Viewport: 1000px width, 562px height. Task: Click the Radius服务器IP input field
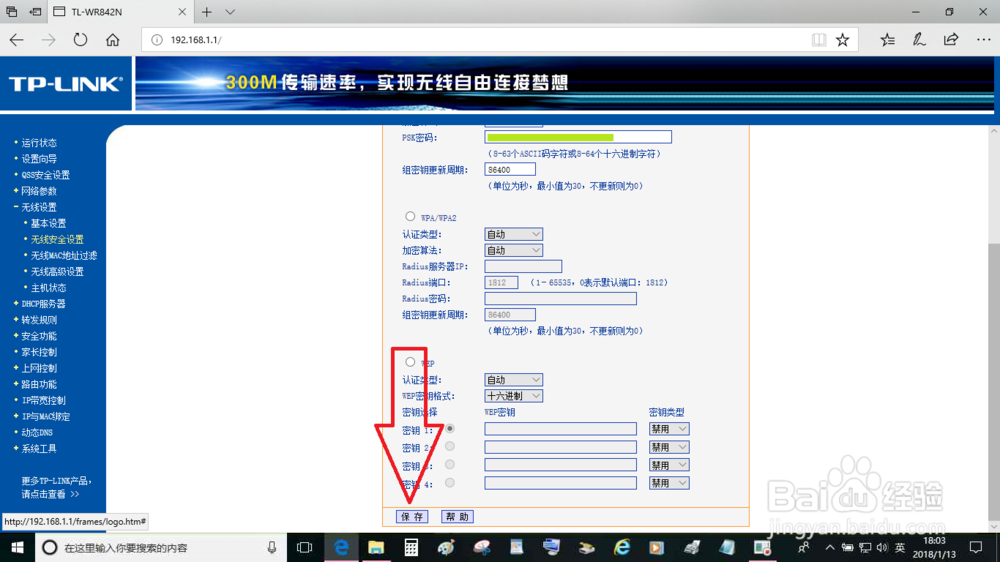(523, 266)
